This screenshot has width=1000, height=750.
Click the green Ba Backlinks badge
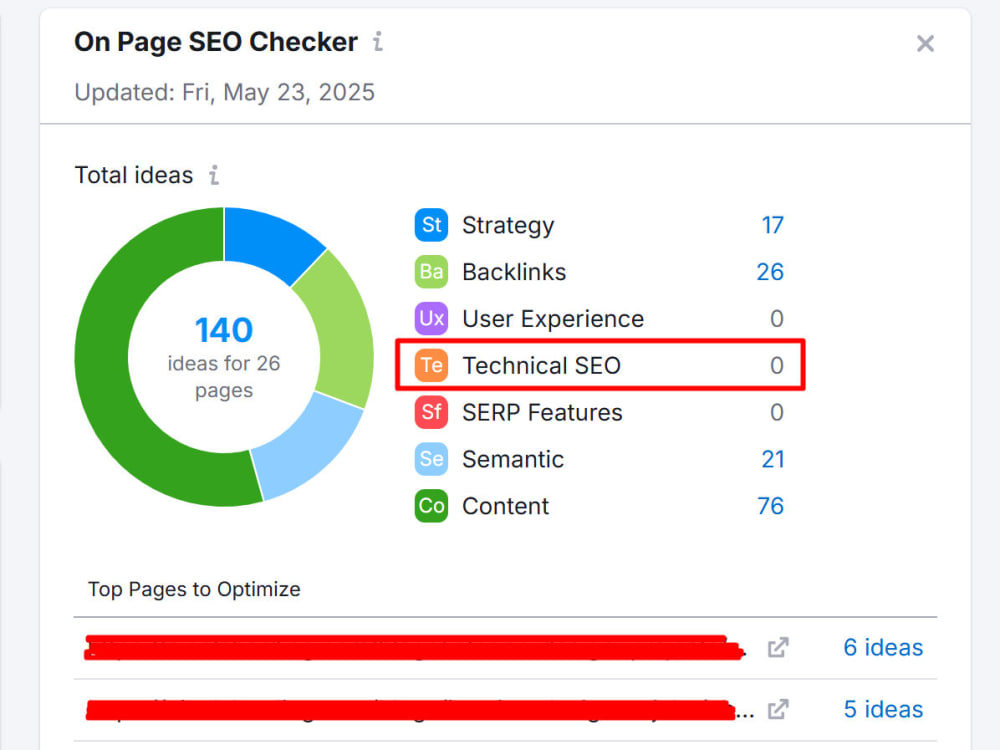(431, 272)
